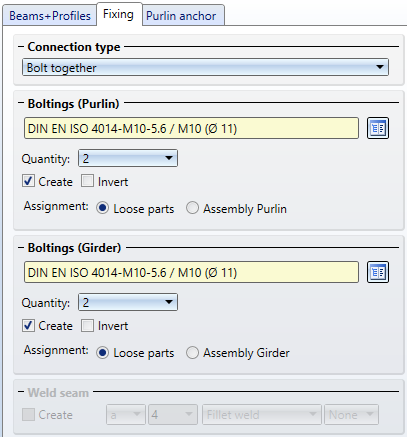
Task: Click the Purlin bolting DIN EN ISO field
Action: coord(191,128)
